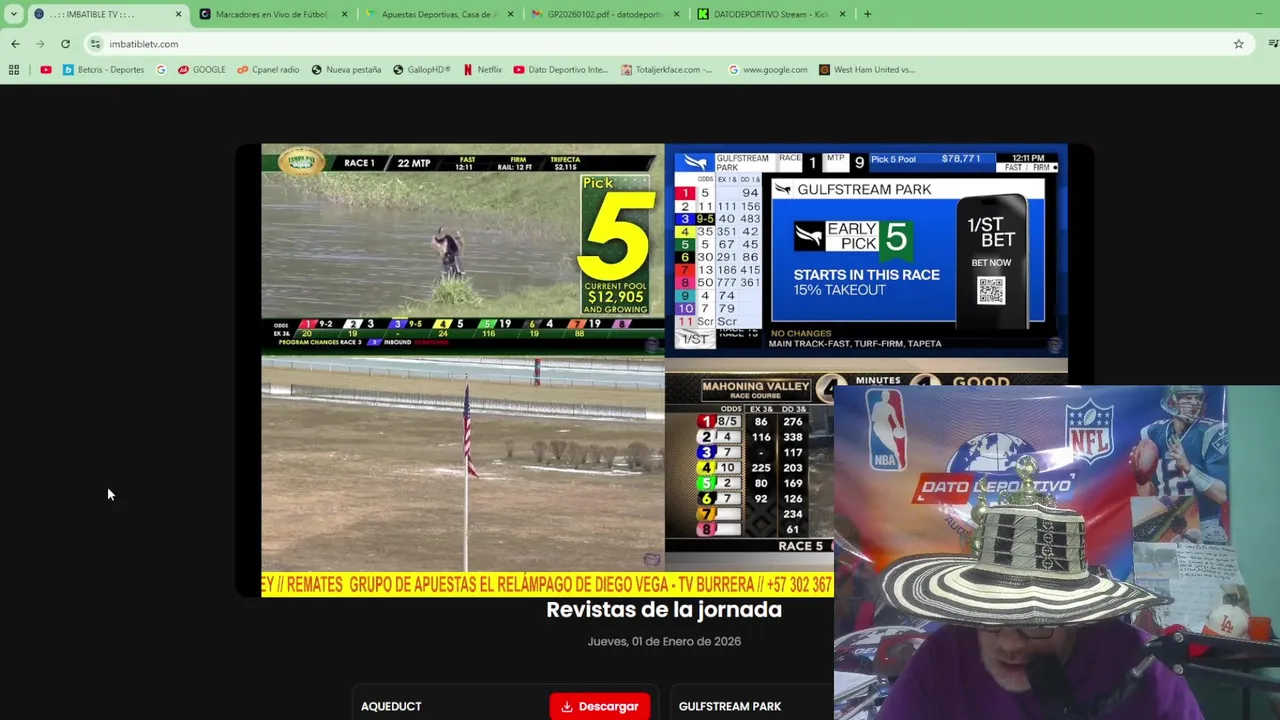The image size is (1280, 720).
Task: Click the webcam overlay of the streamer
Action: point(1057,553)
